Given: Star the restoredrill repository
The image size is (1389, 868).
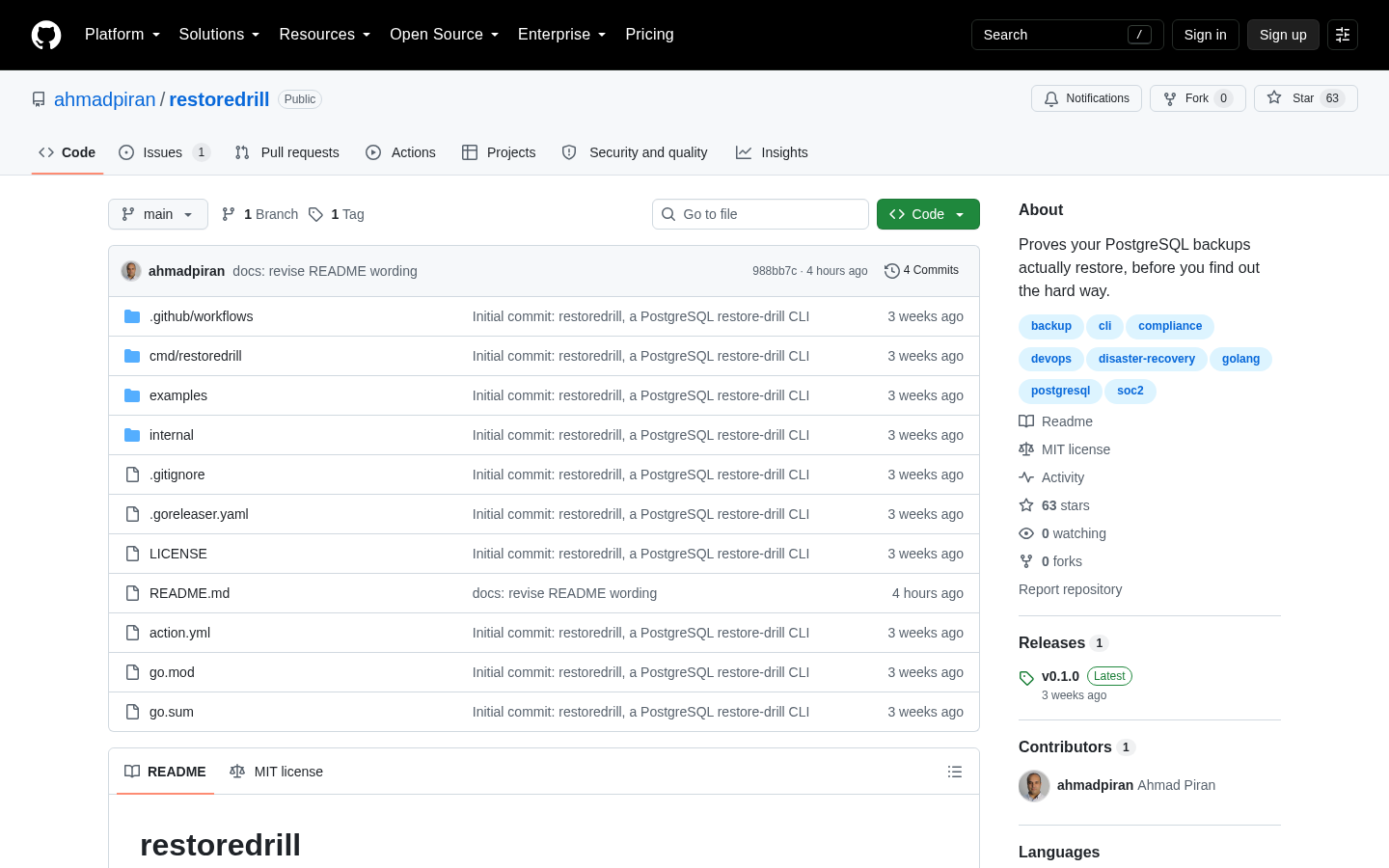Looking at the screenshot, I should click(x=1305, y=98).
